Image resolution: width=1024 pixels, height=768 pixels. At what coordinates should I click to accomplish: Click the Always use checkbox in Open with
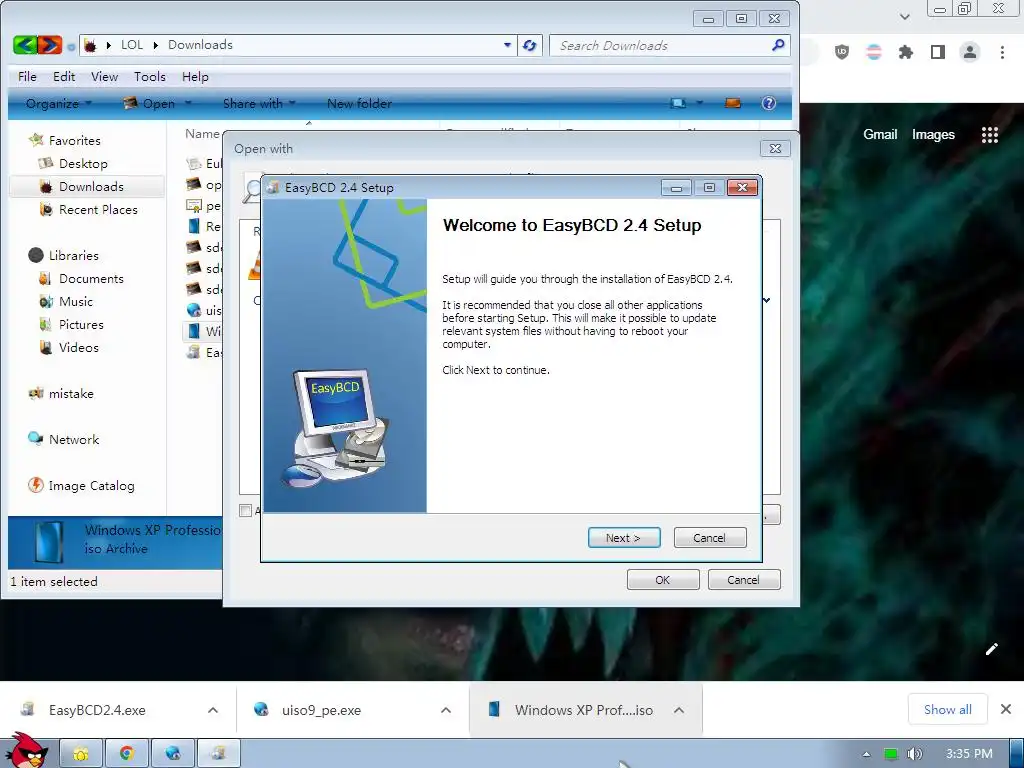click(x=246, y=511)
